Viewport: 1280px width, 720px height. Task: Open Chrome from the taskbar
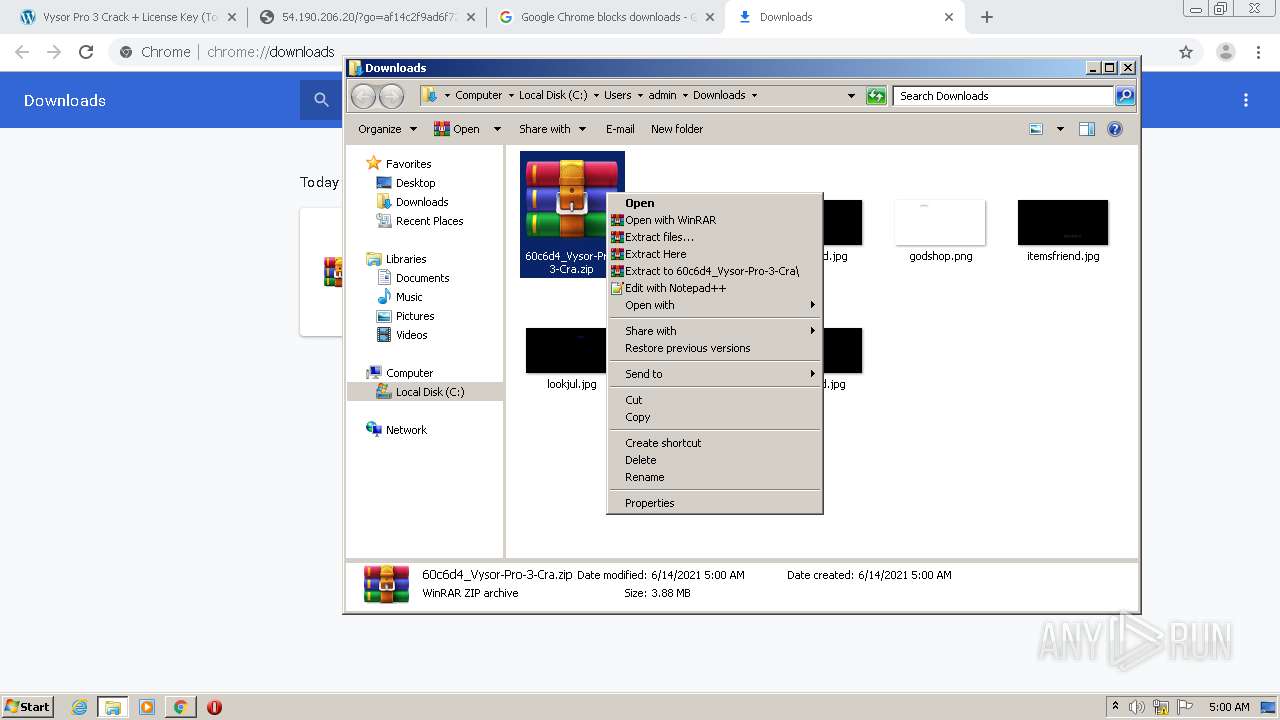click(180, 707)
